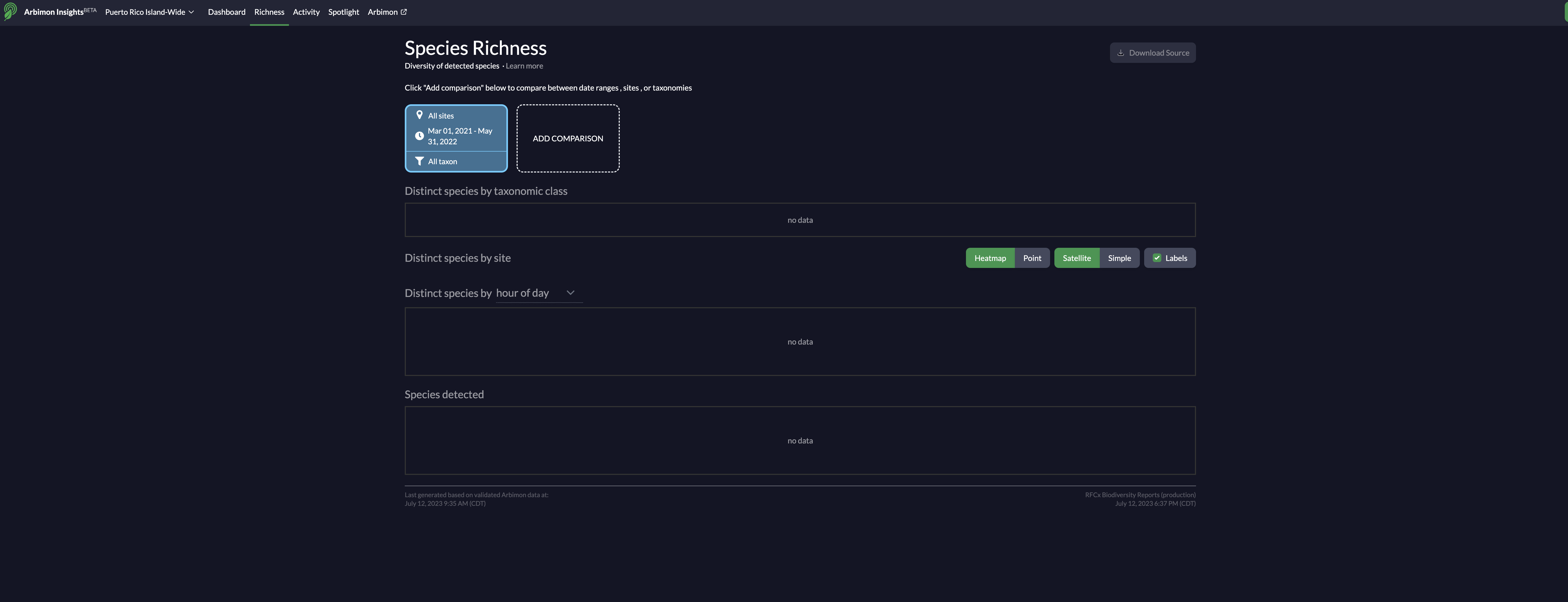Click the 'RFCx Biodiversity Reports (production)' footer text
1568x602 pixels.
point(1140,495)
